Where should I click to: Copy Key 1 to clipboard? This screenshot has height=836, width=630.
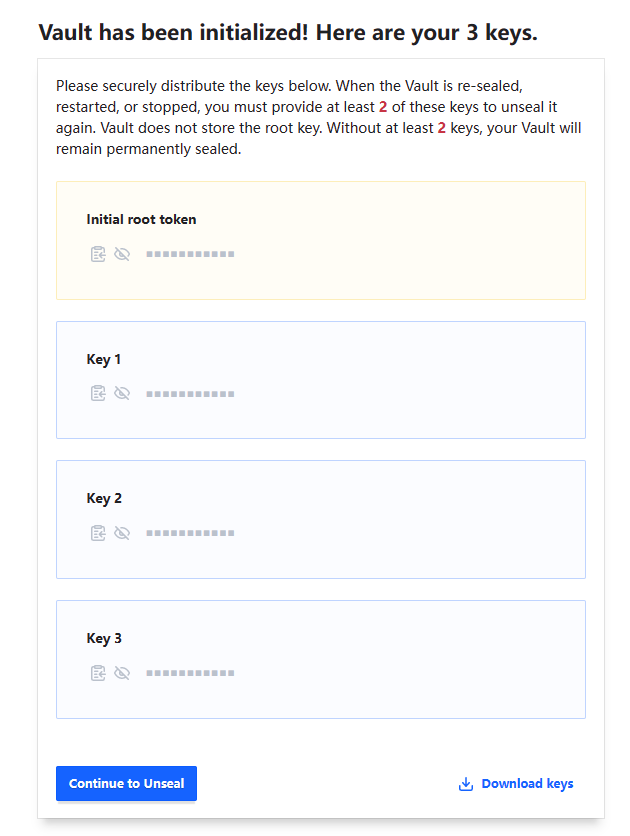point(98,394)
